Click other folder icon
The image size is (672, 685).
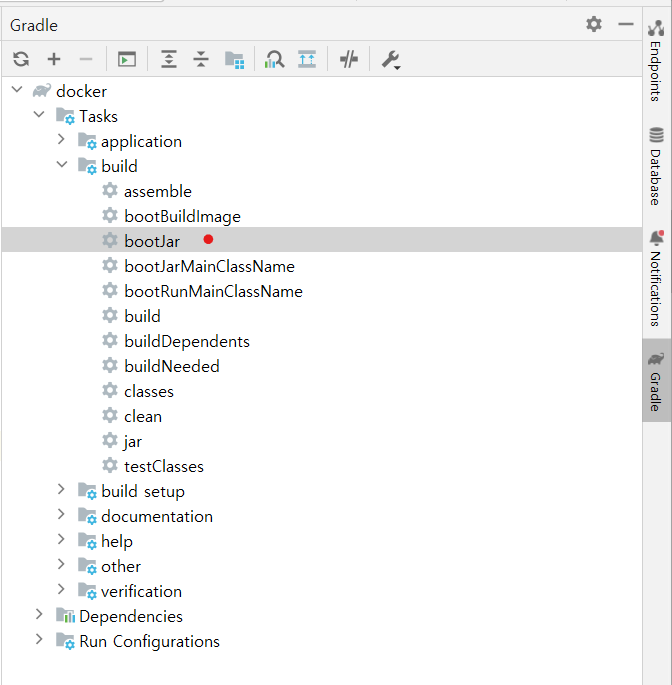tap(87, 566)
